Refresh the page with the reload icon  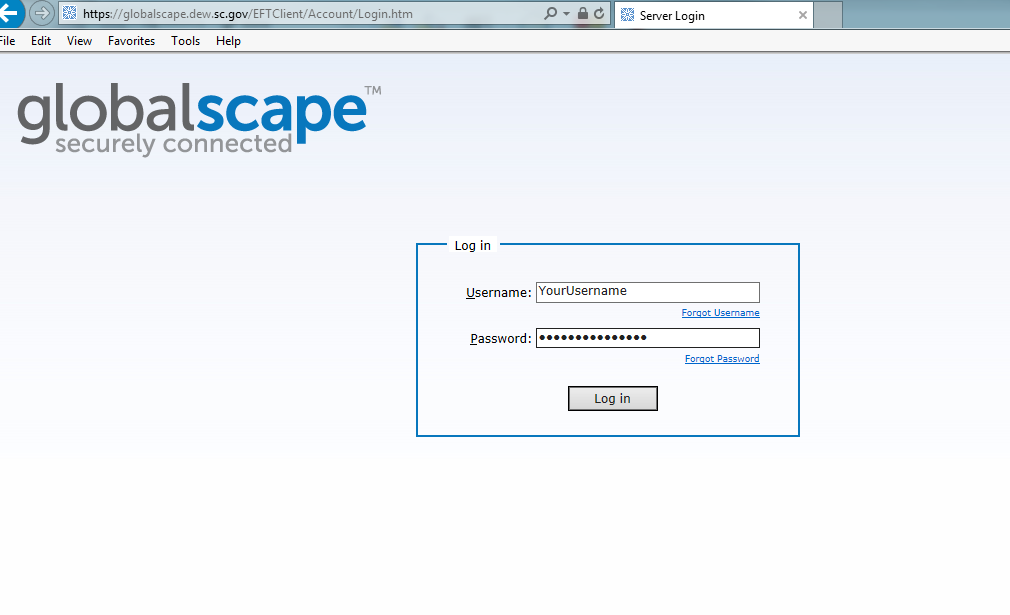point(599,15)
